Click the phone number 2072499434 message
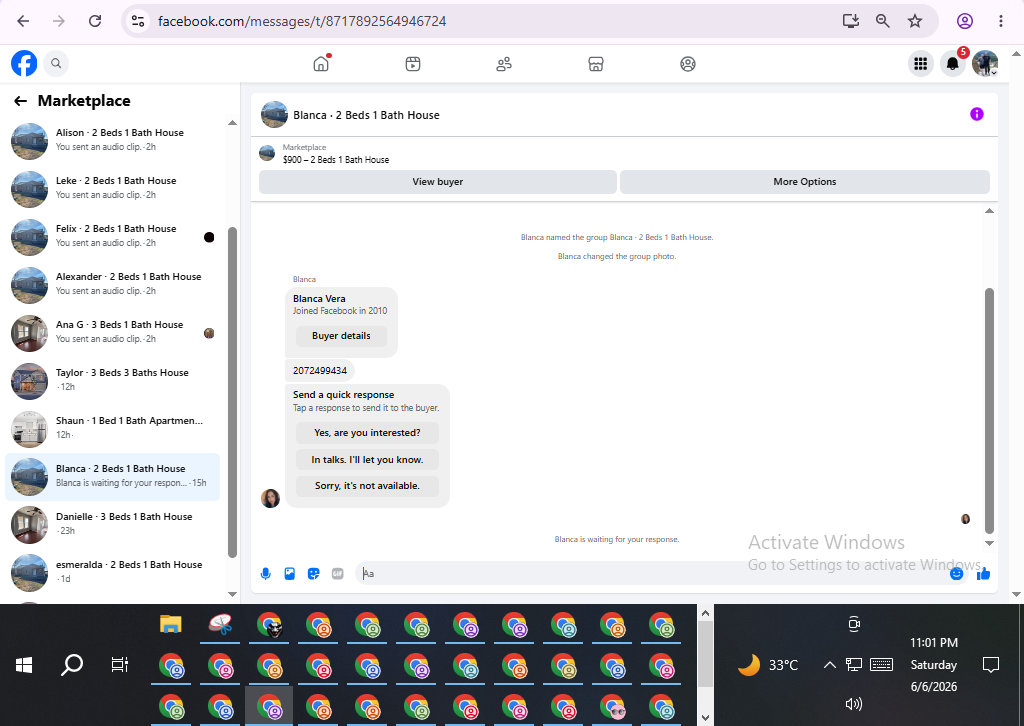The width and height of the screenshot is (1024, 726). tap(320, 371)
